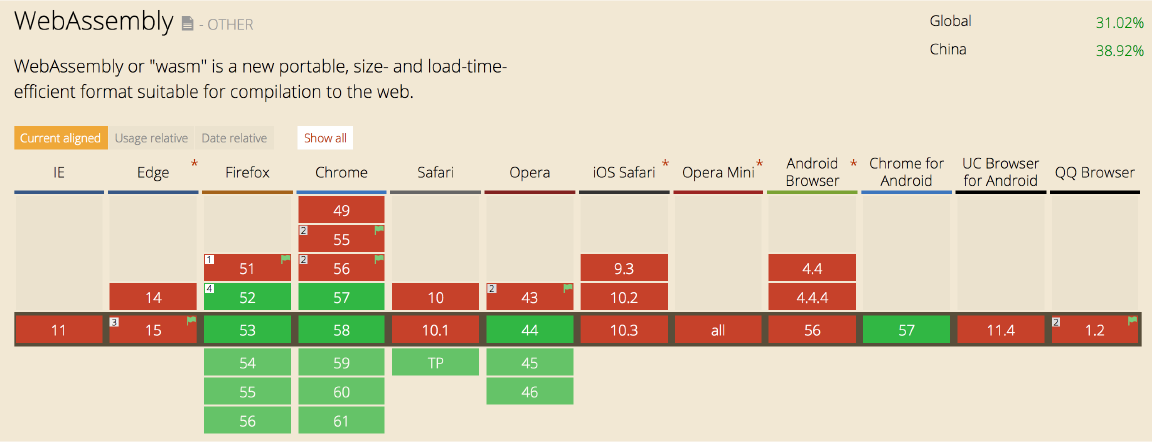Switch to Usage relative view

click(151, 138)
